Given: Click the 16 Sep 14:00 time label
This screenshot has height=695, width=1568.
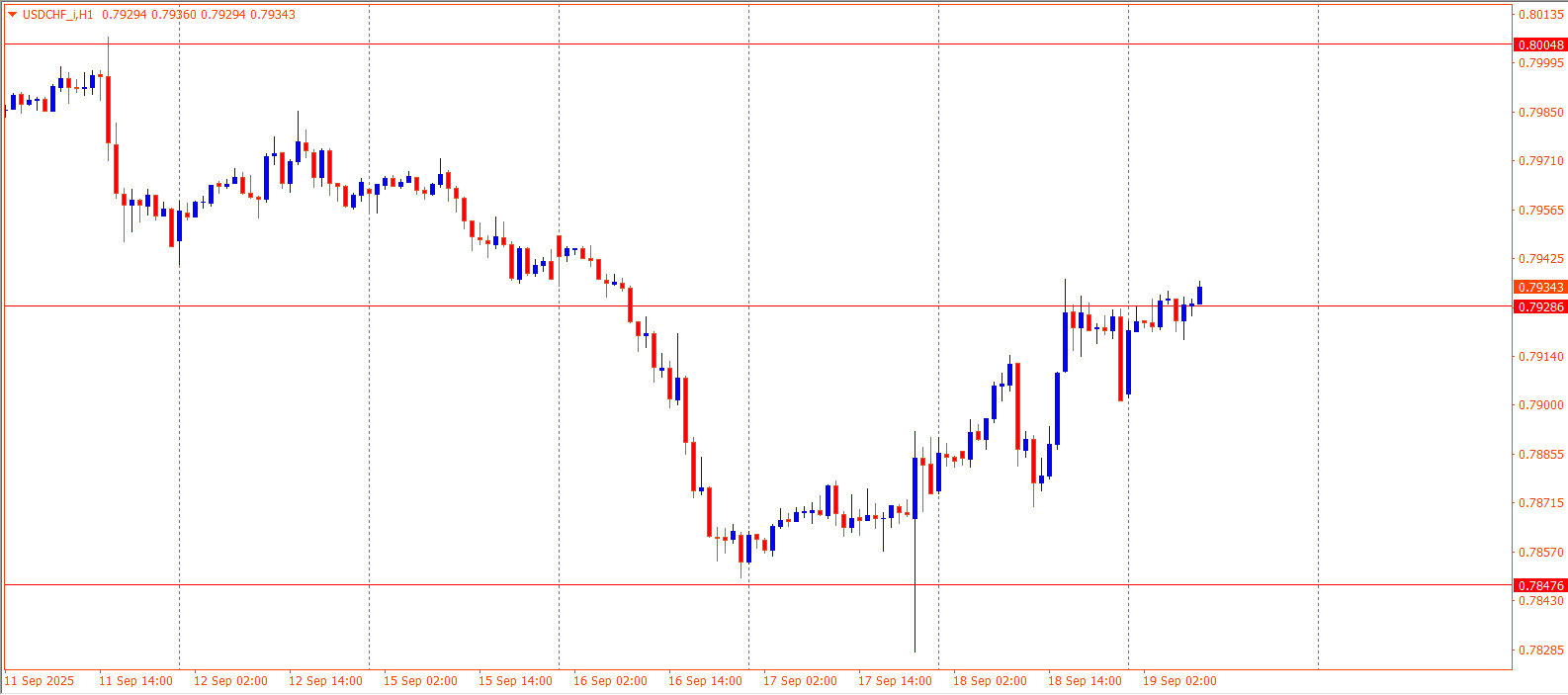Looking at the screenshot, I should point(705,681).
